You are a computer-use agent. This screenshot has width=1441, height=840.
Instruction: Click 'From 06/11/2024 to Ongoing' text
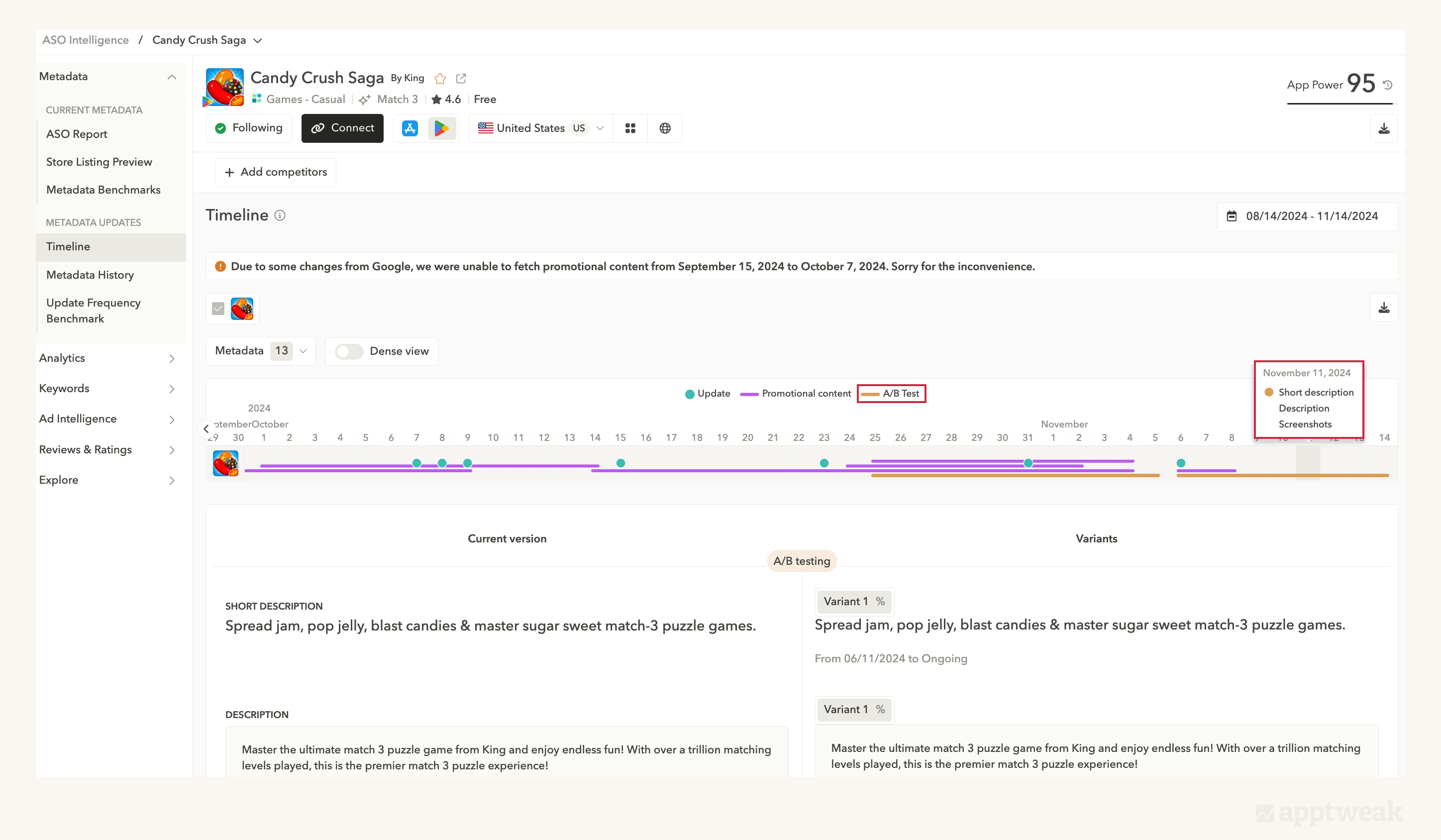coord(891,659)
